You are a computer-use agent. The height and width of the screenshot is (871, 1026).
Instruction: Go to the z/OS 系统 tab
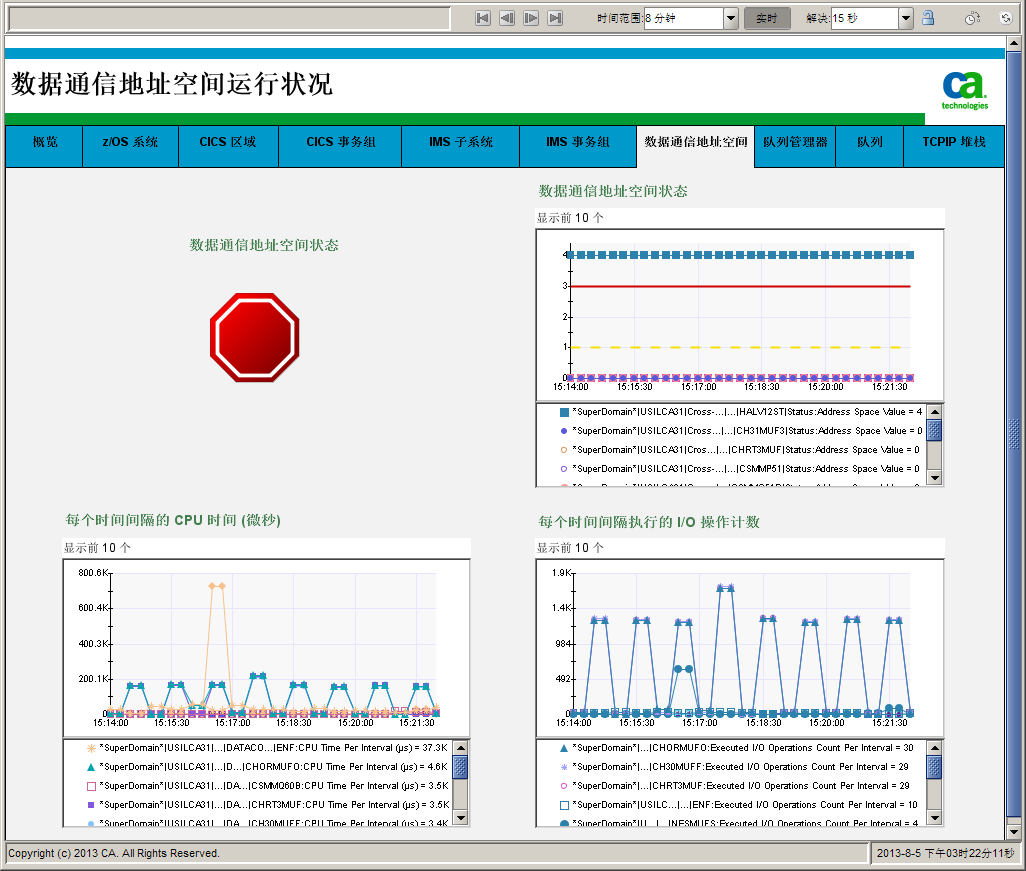tap(130, 142)
